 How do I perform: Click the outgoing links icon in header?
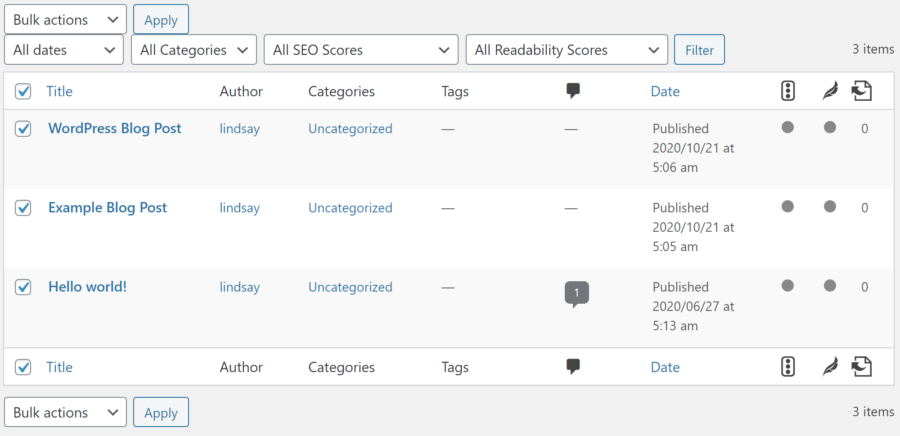[862, 91]
